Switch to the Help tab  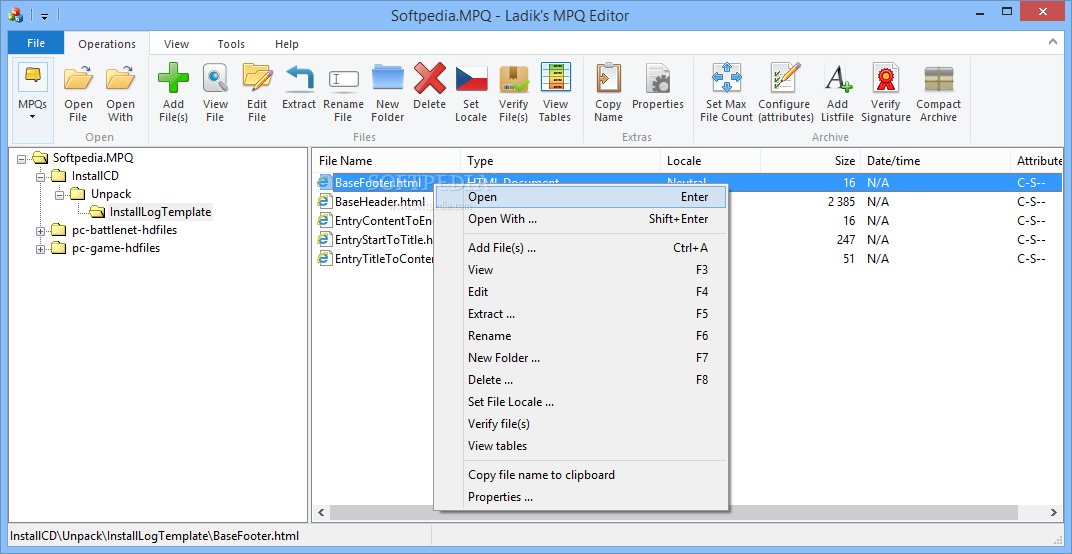point(287,44)
